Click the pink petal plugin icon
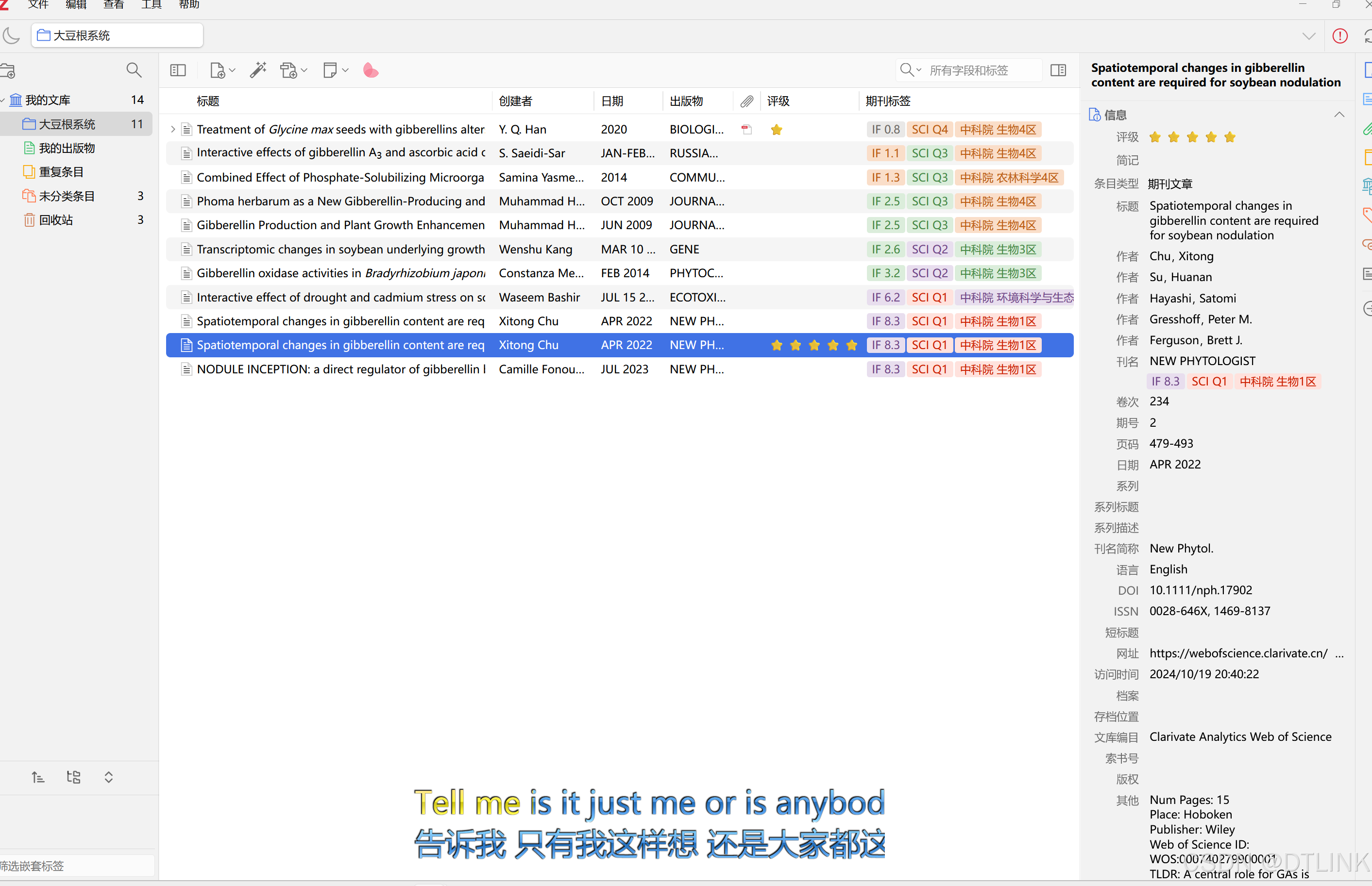The width and height of the screenshot is (1372, 886). [371, 70]
